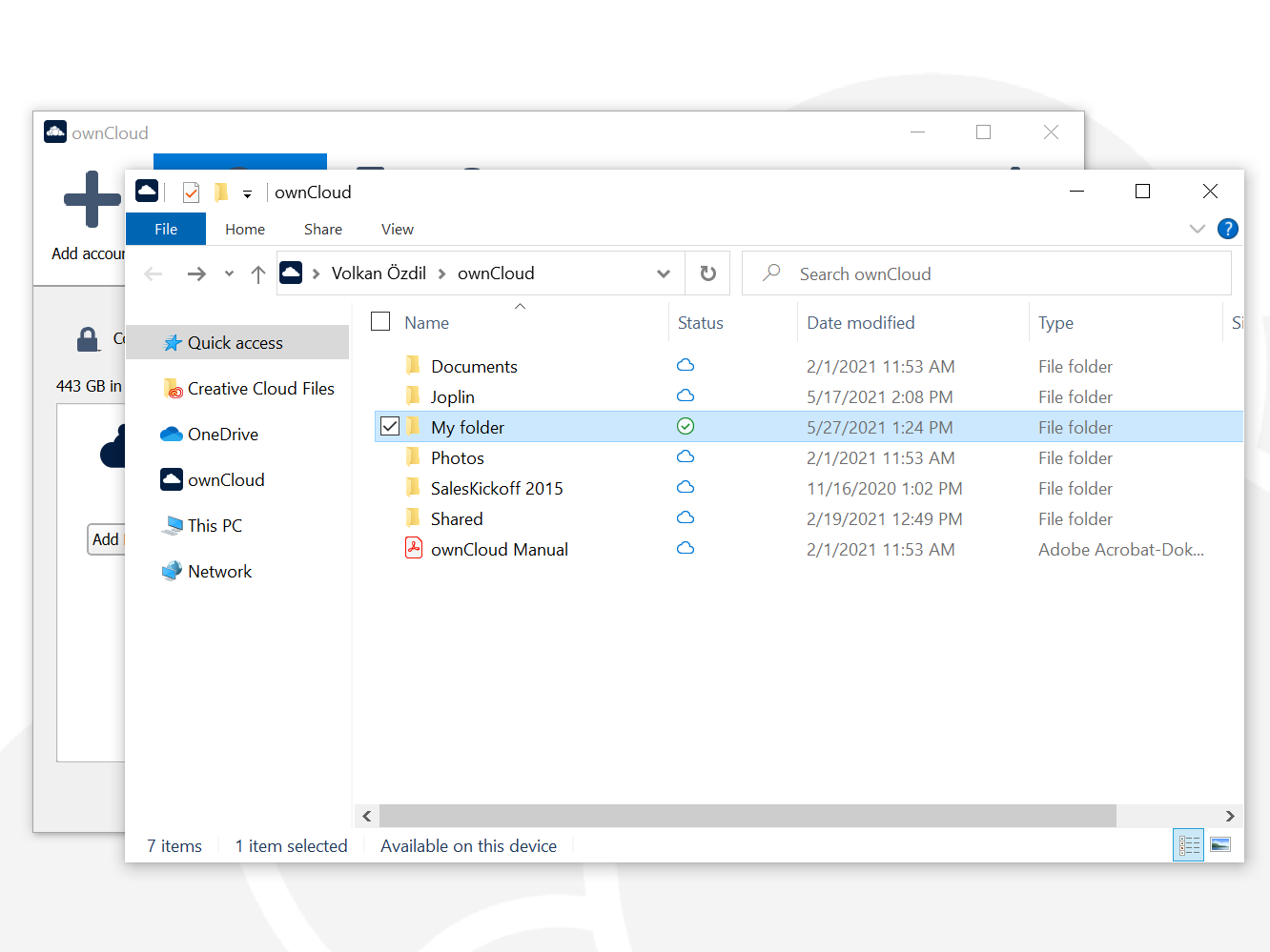This screenshot has width=1270, height=952.
Task: Select the Documents folder icon
Action: (413, 366)
